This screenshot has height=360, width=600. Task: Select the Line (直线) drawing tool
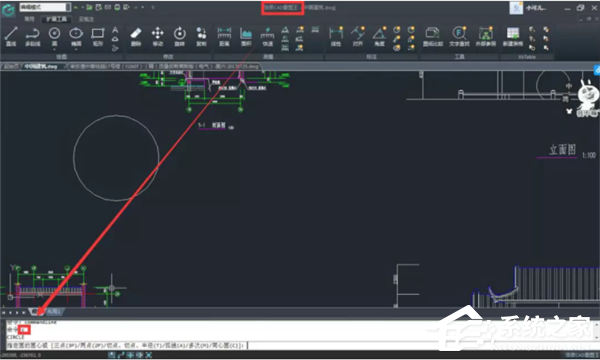[11, 37]
